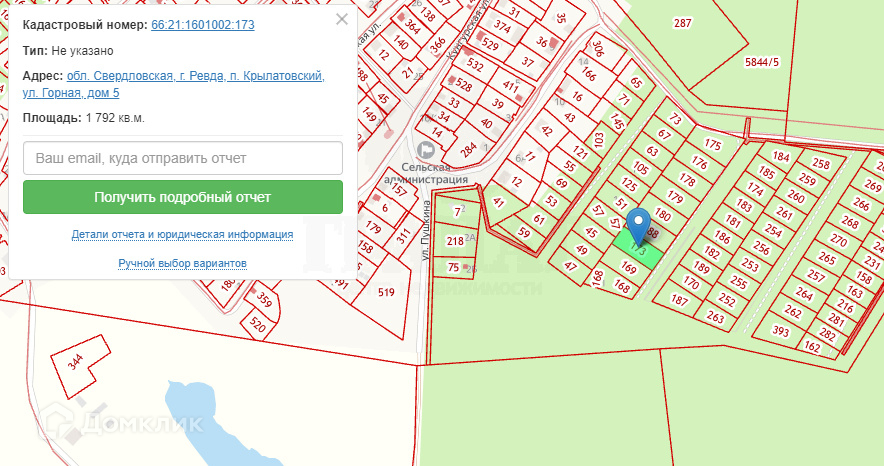
Task: Select parcel 125 on the map
Action: [x=629, y=184]
